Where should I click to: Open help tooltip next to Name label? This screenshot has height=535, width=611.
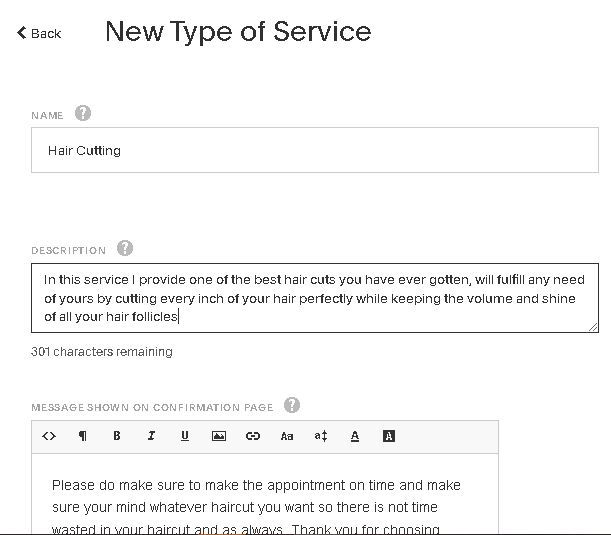(83, 114)
